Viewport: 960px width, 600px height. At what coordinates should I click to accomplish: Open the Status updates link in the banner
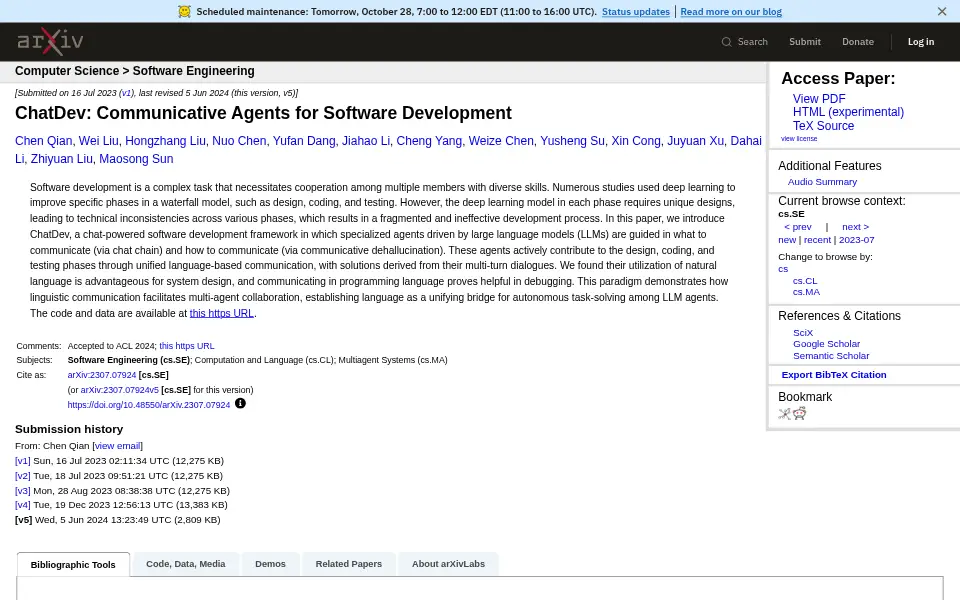(636, 12)
